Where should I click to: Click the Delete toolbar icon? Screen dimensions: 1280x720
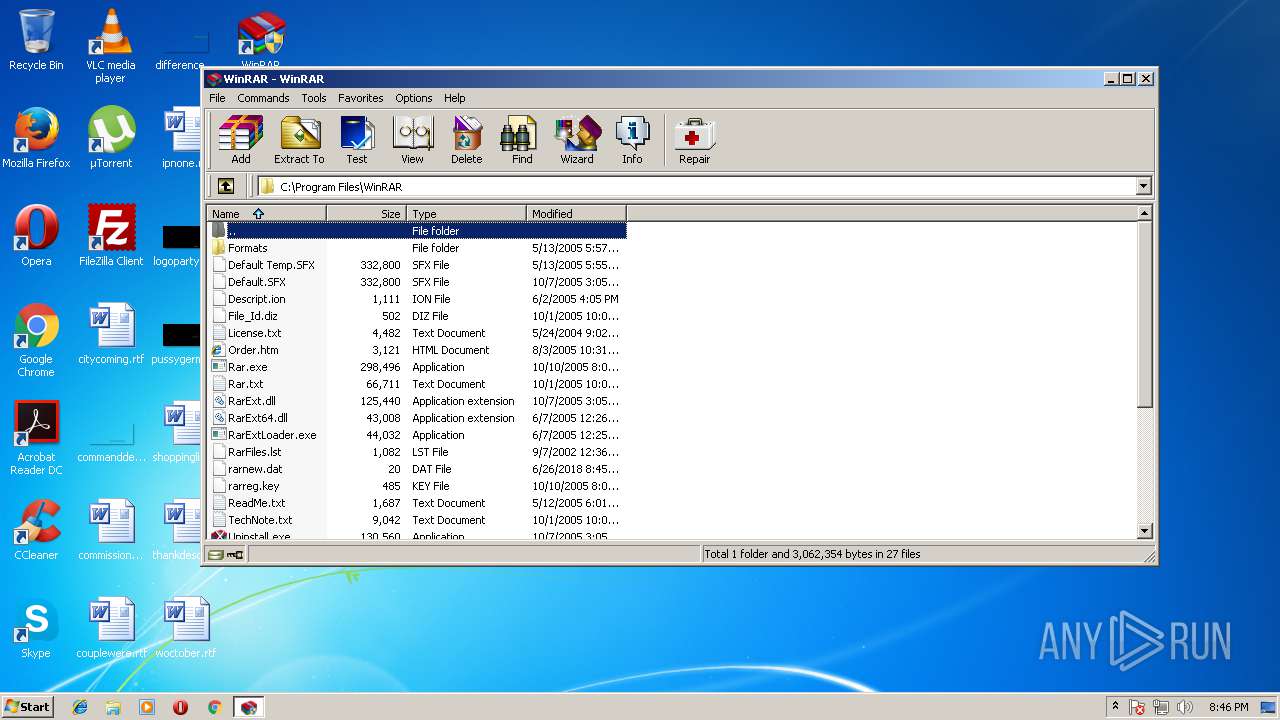tap(466, 140)
